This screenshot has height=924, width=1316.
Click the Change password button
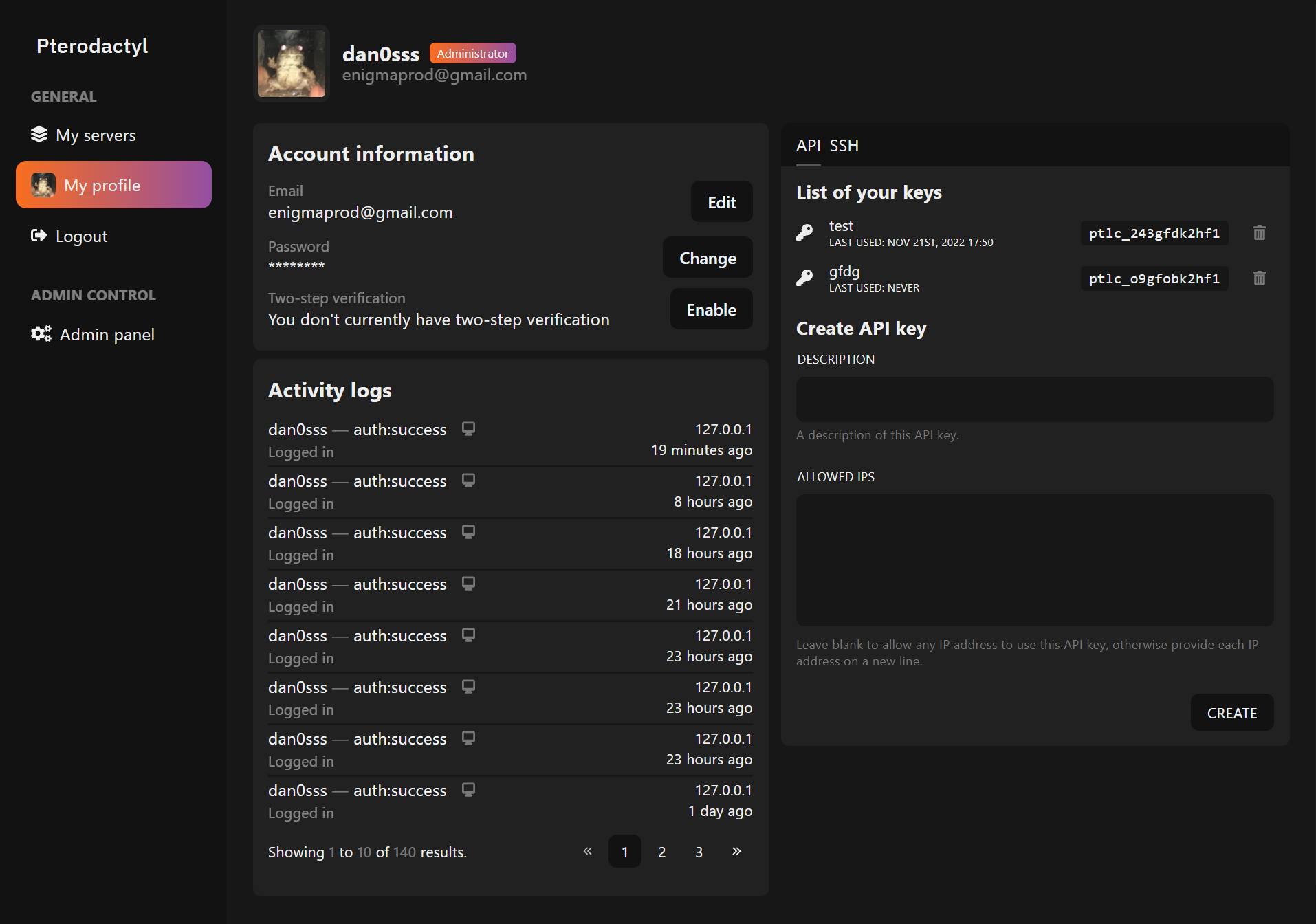pos(708,258)
